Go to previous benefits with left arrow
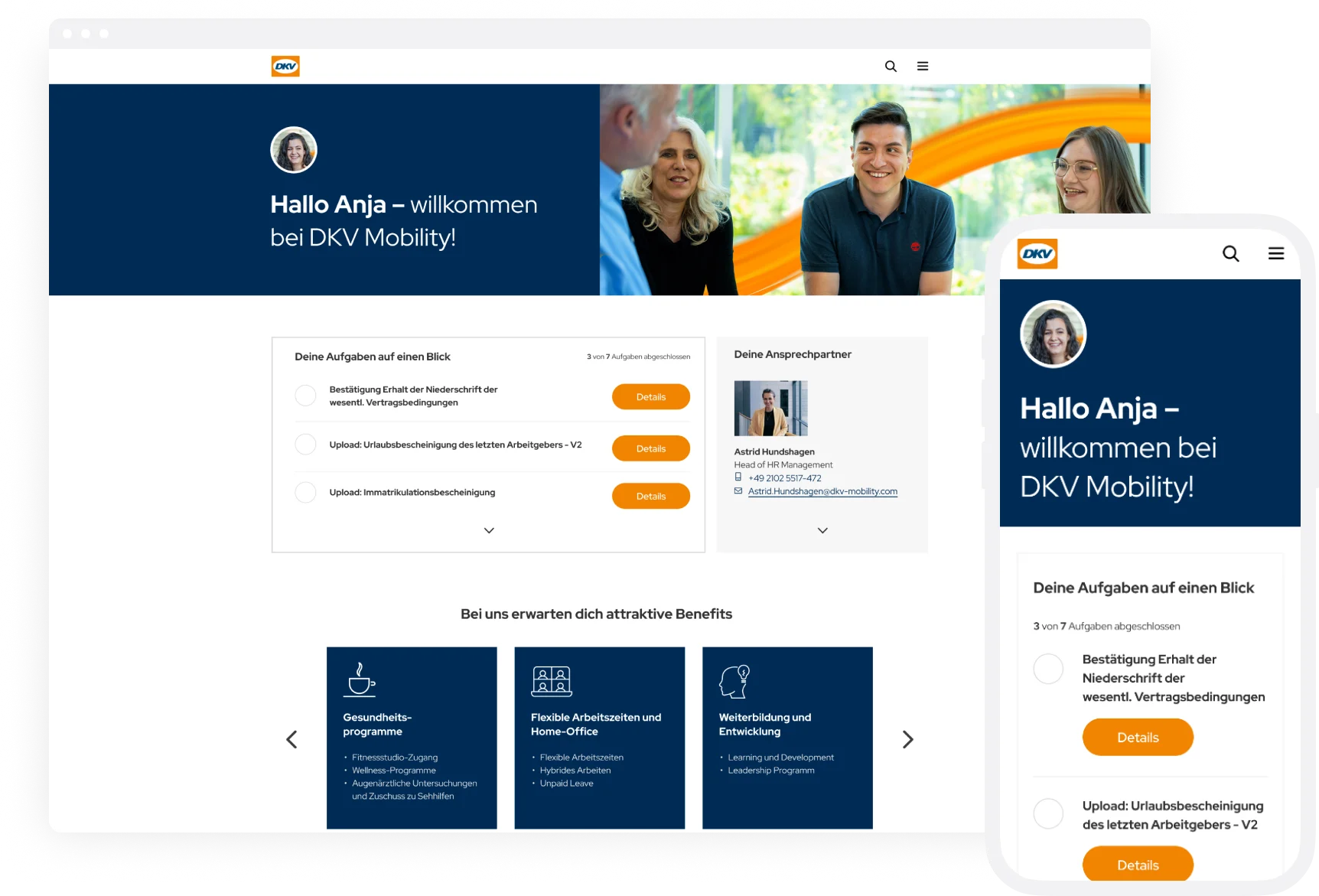 (x=291, y=739)
